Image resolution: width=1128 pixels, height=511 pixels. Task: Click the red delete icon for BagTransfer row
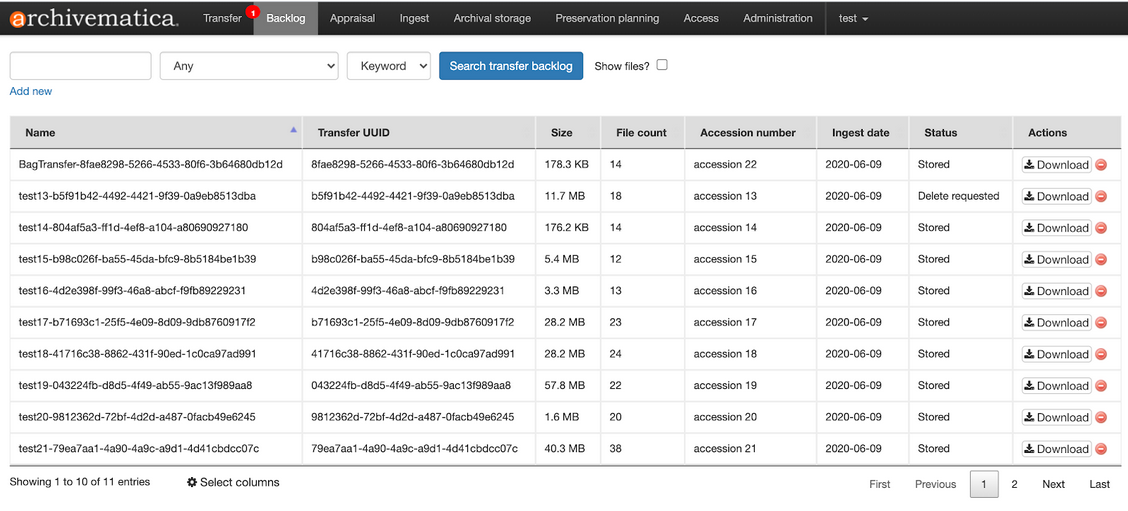pyautogui.click(x=1101, y=165)
